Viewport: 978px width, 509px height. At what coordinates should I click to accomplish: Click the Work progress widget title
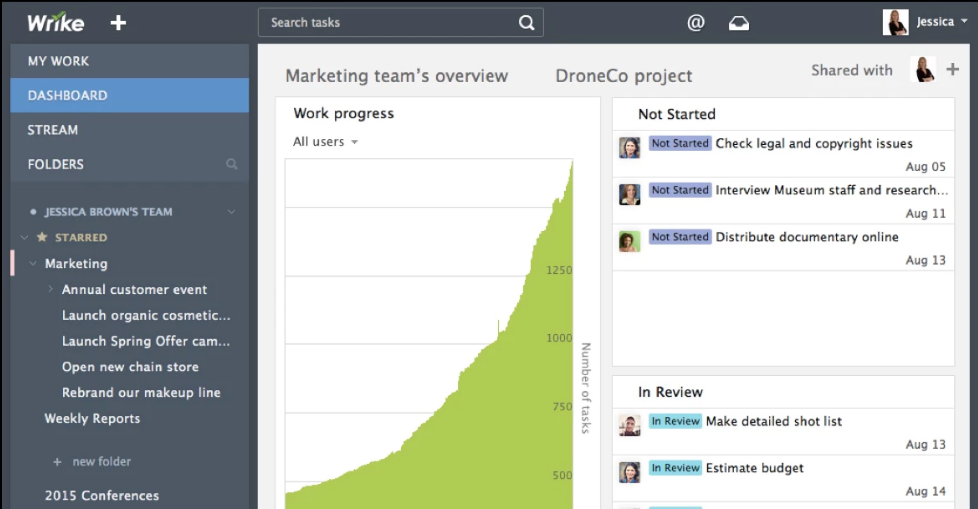tap(344, 113)
